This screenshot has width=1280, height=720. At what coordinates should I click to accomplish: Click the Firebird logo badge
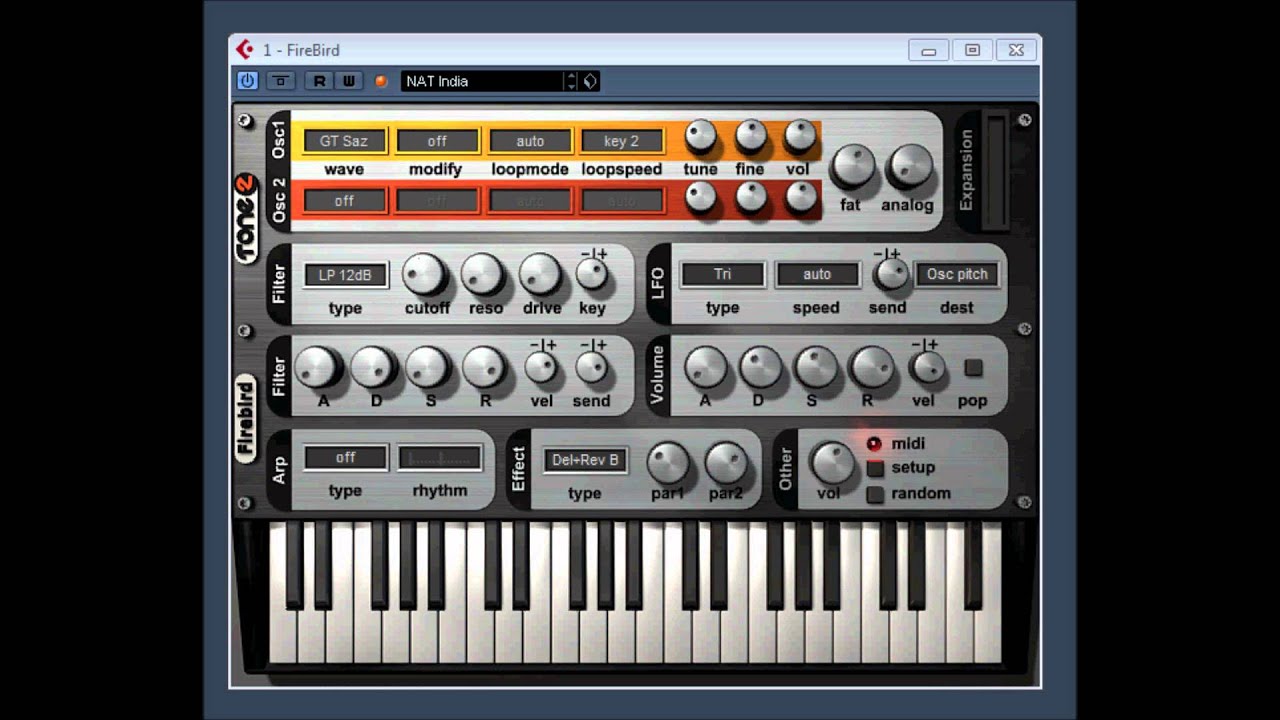[246, 419]
